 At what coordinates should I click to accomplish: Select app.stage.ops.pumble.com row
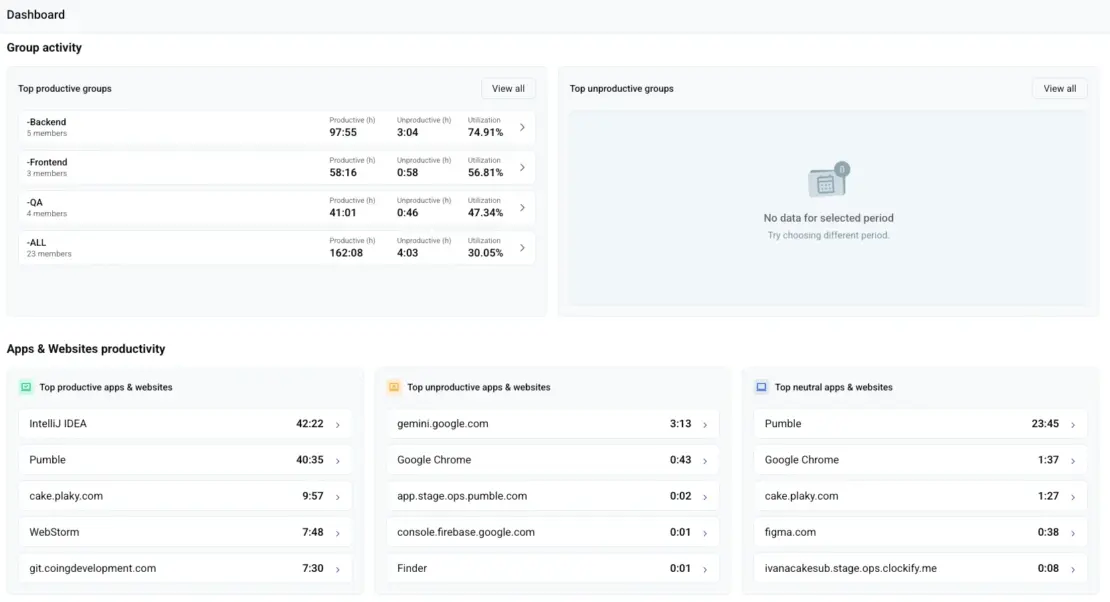coord(553,496)
